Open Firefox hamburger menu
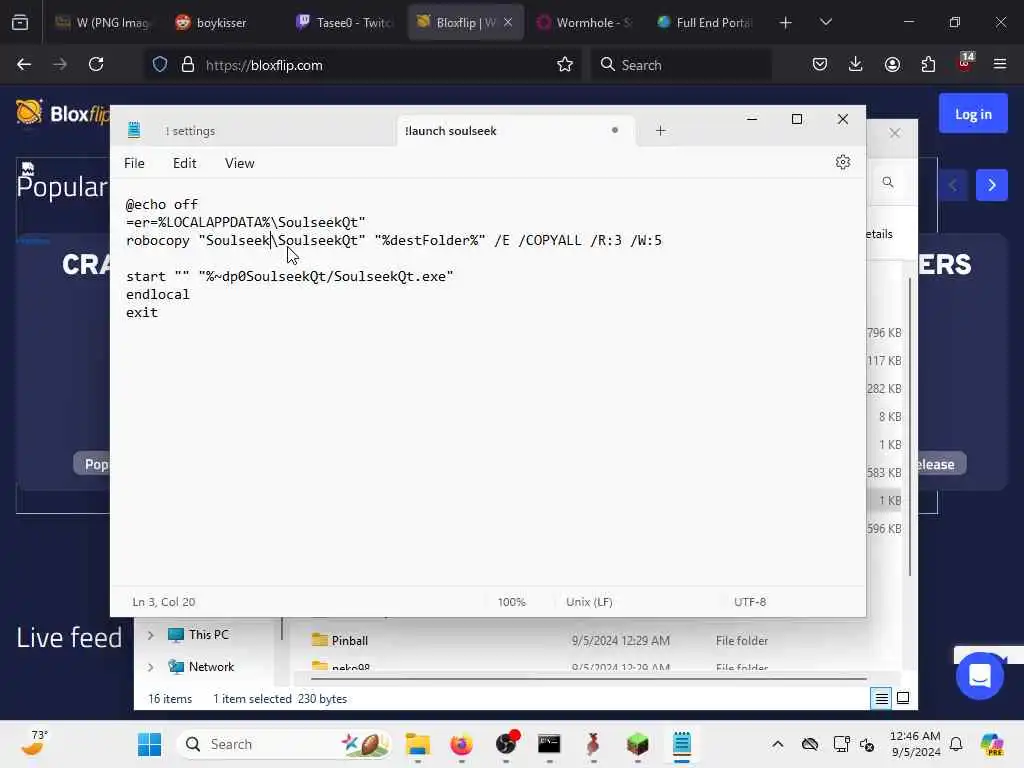This screenshot has width=1024, height=768. pyautogui.click(x=1000, y=65)
